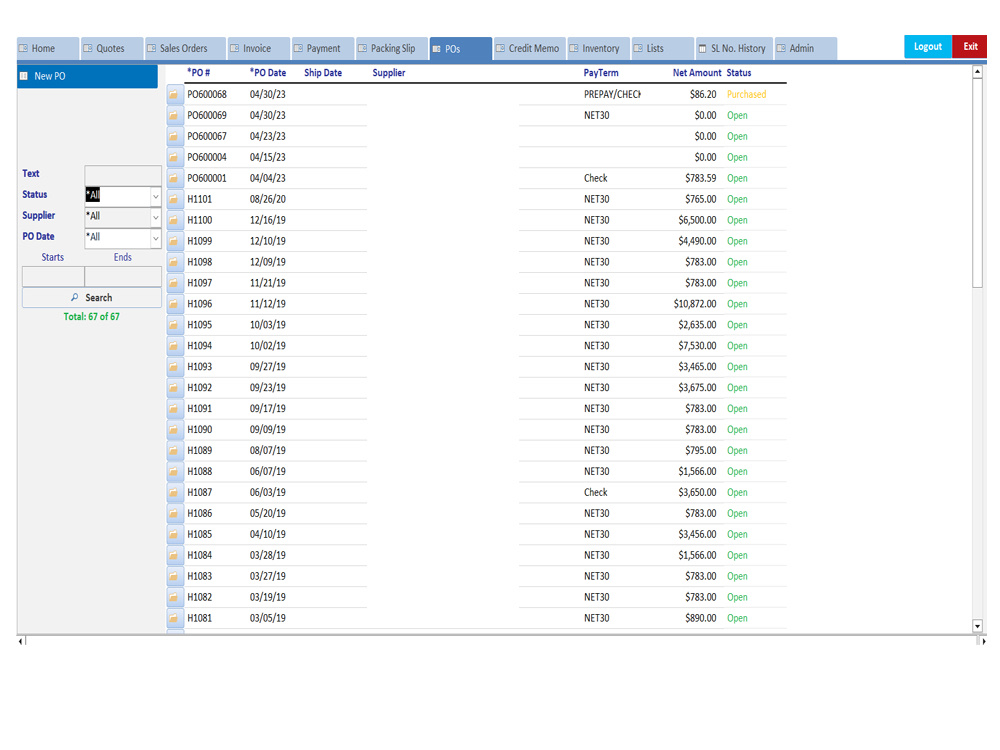1000x750 pixels.
Task: Open folder icon for H1098
Action: point(174,262)
